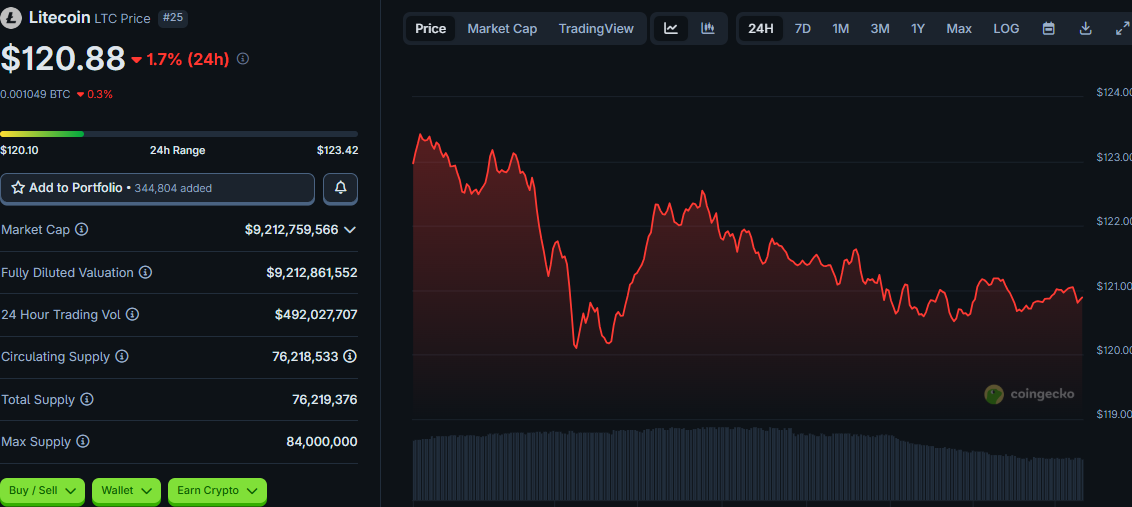The image size is (1132, 507).
Task: Click the star icon in Add to Portfolio
Action: [18, 188]
